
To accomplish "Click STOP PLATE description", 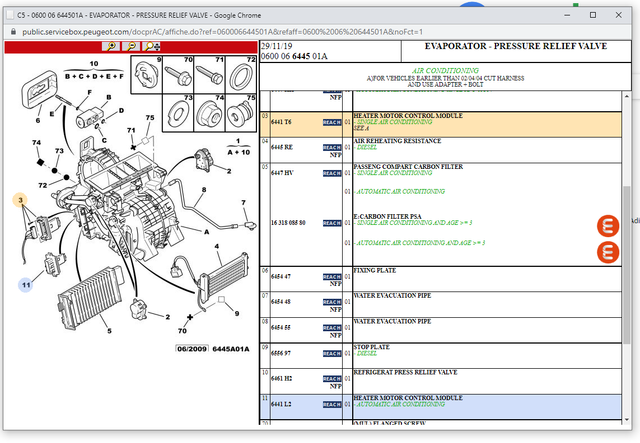I will [371, 347].
